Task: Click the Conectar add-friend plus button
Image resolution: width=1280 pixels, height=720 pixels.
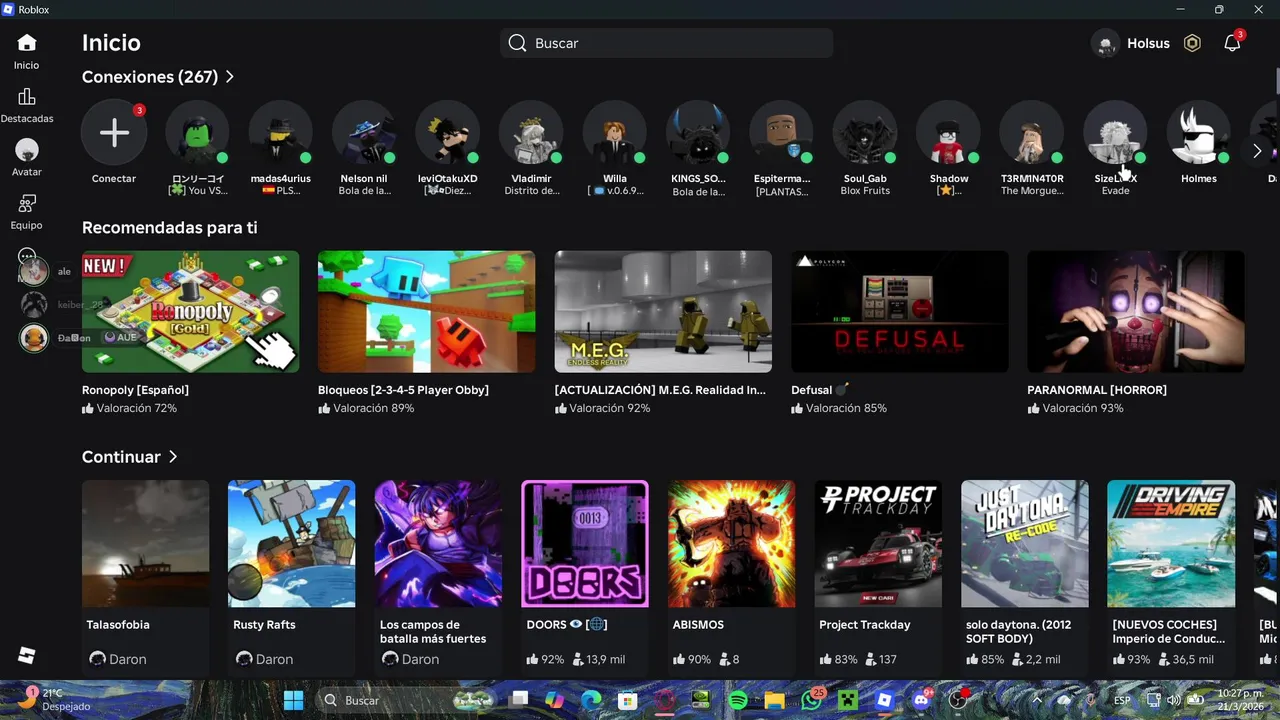Action: click(114, 133)
